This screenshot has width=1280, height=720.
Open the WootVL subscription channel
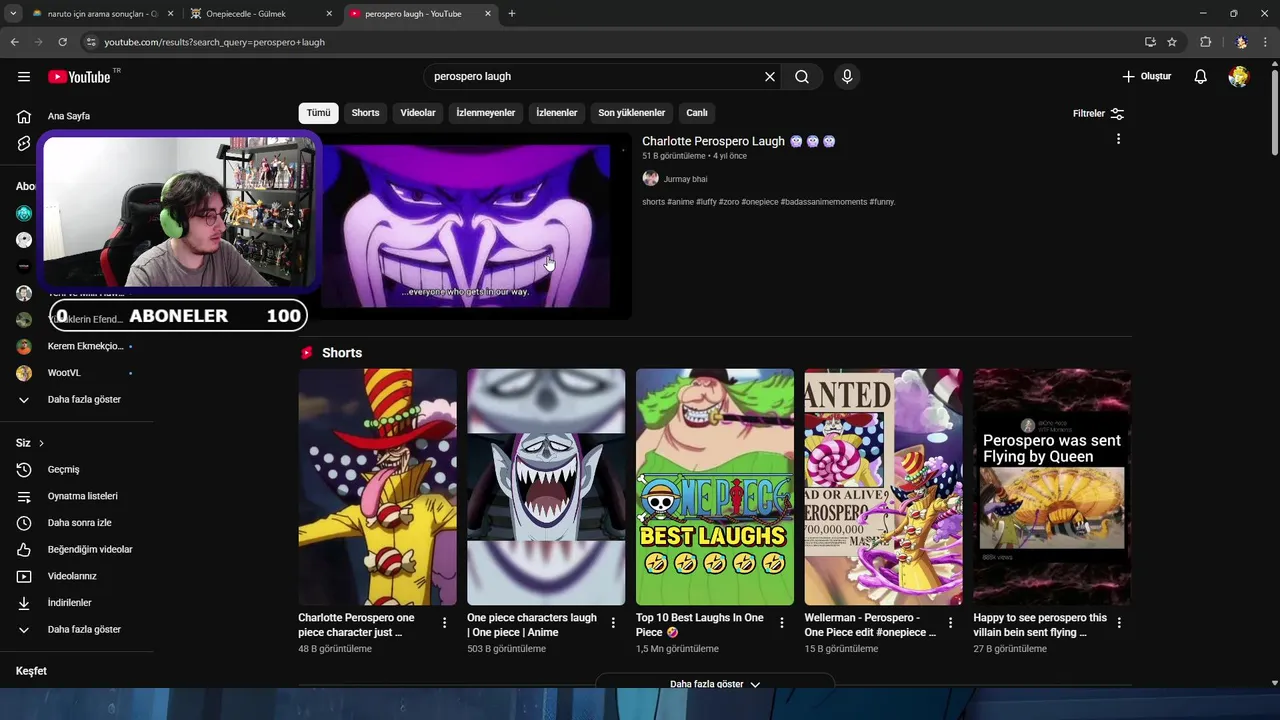coord(64,373)
